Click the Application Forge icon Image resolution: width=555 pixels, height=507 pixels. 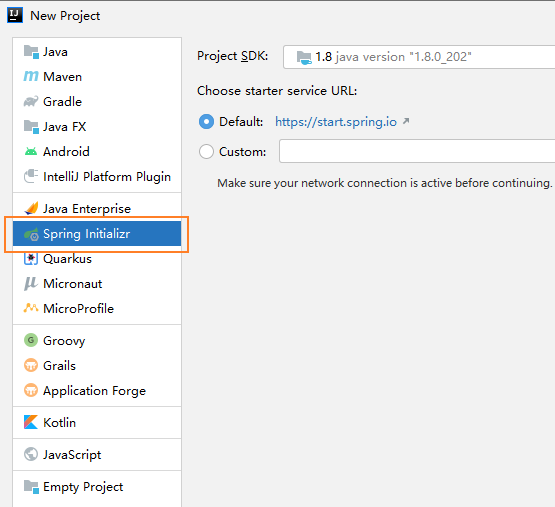(31, 390)
